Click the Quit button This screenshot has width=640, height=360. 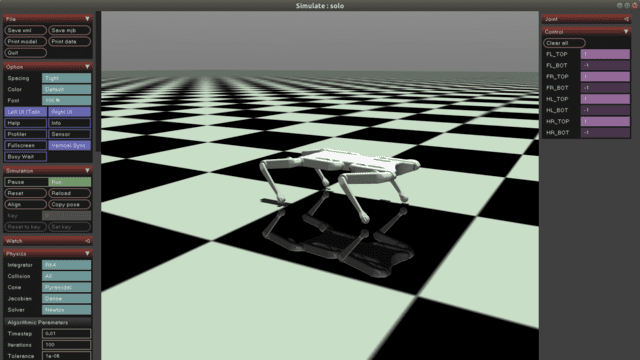pos(25,53)
